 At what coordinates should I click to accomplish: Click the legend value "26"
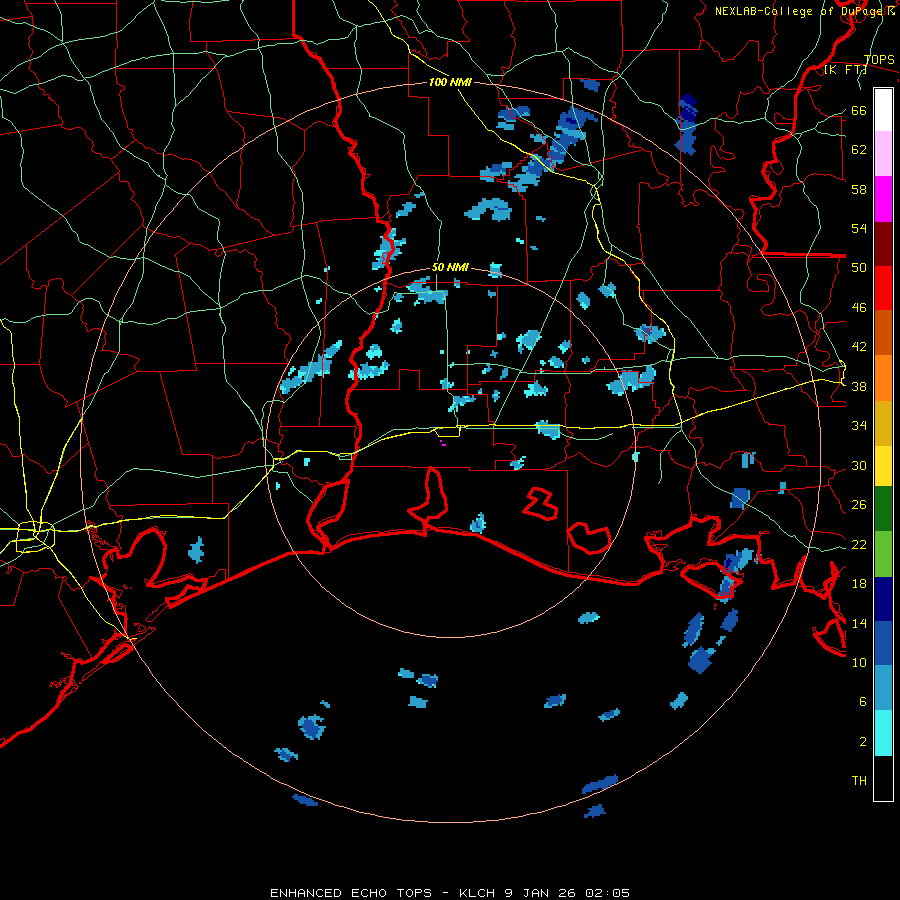[x=859, y=505]
